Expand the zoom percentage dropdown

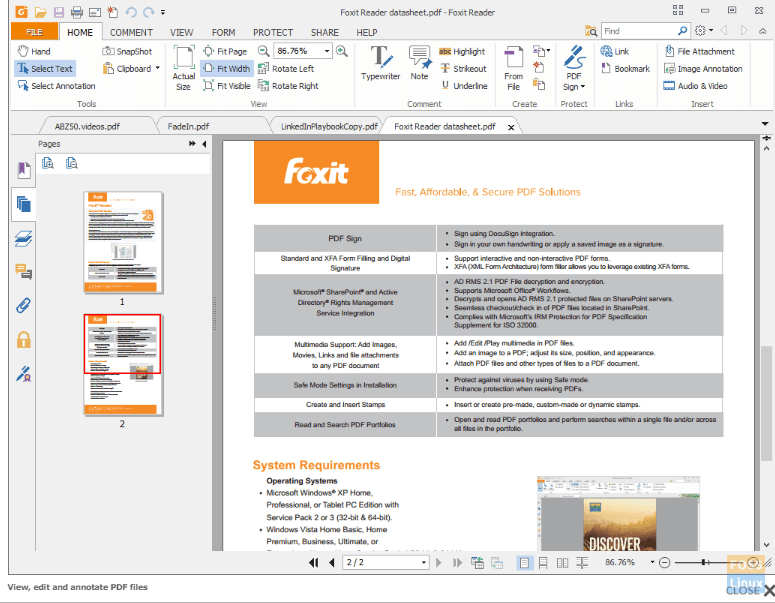coord(327,51)
